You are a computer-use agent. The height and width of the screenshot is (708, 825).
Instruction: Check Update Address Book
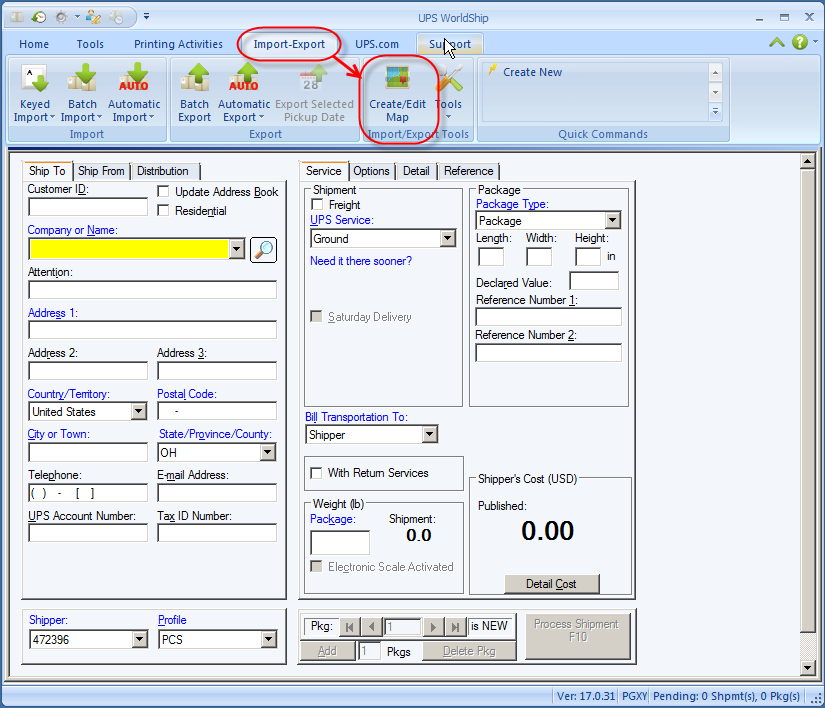coord(163,191)
